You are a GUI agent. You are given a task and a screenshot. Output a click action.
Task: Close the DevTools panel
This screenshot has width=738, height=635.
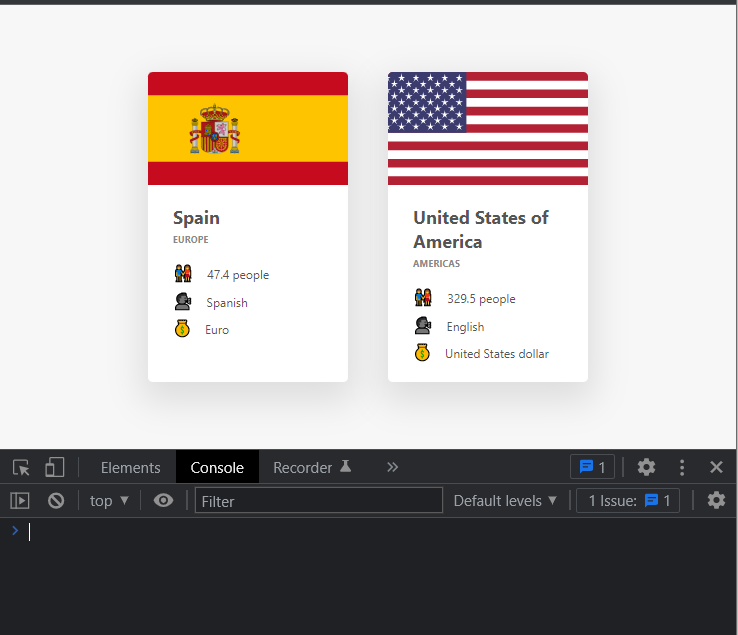point(716,467)
